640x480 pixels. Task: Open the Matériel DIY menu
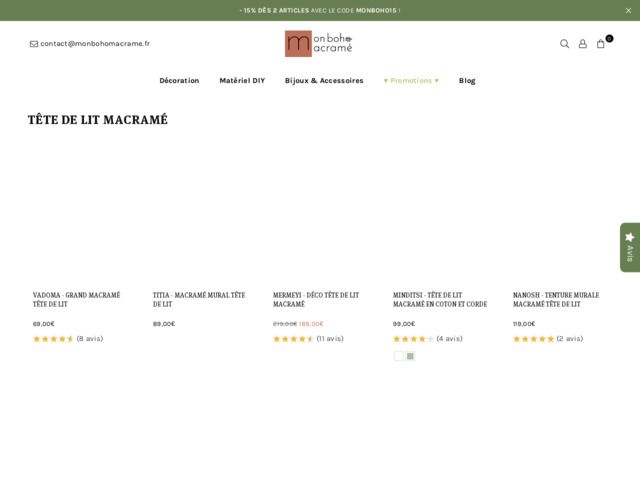(x=242, y=81)
